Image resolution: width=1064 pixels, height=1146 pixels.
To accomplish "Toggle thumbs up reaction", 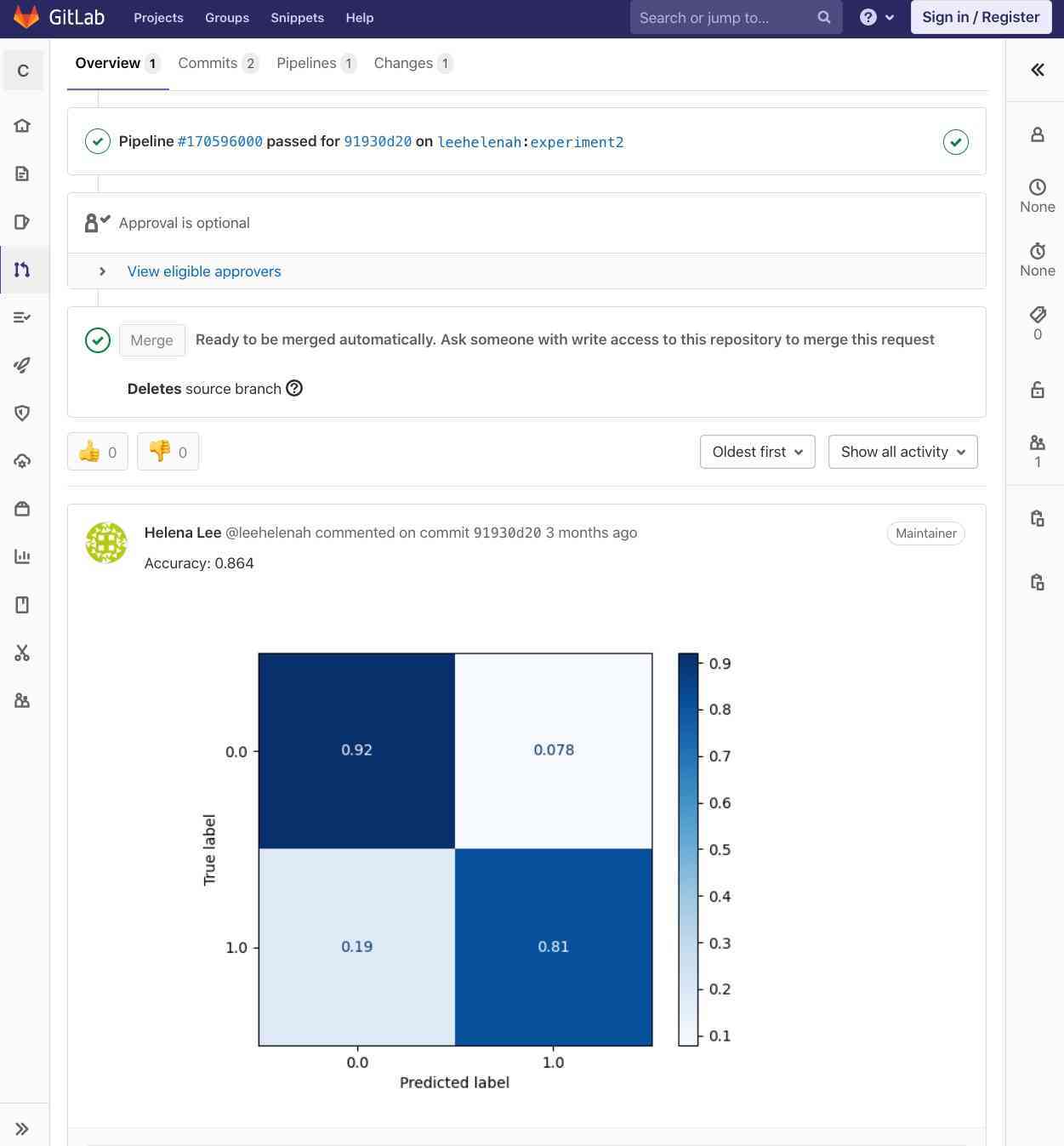I will [x=98, y=452].
